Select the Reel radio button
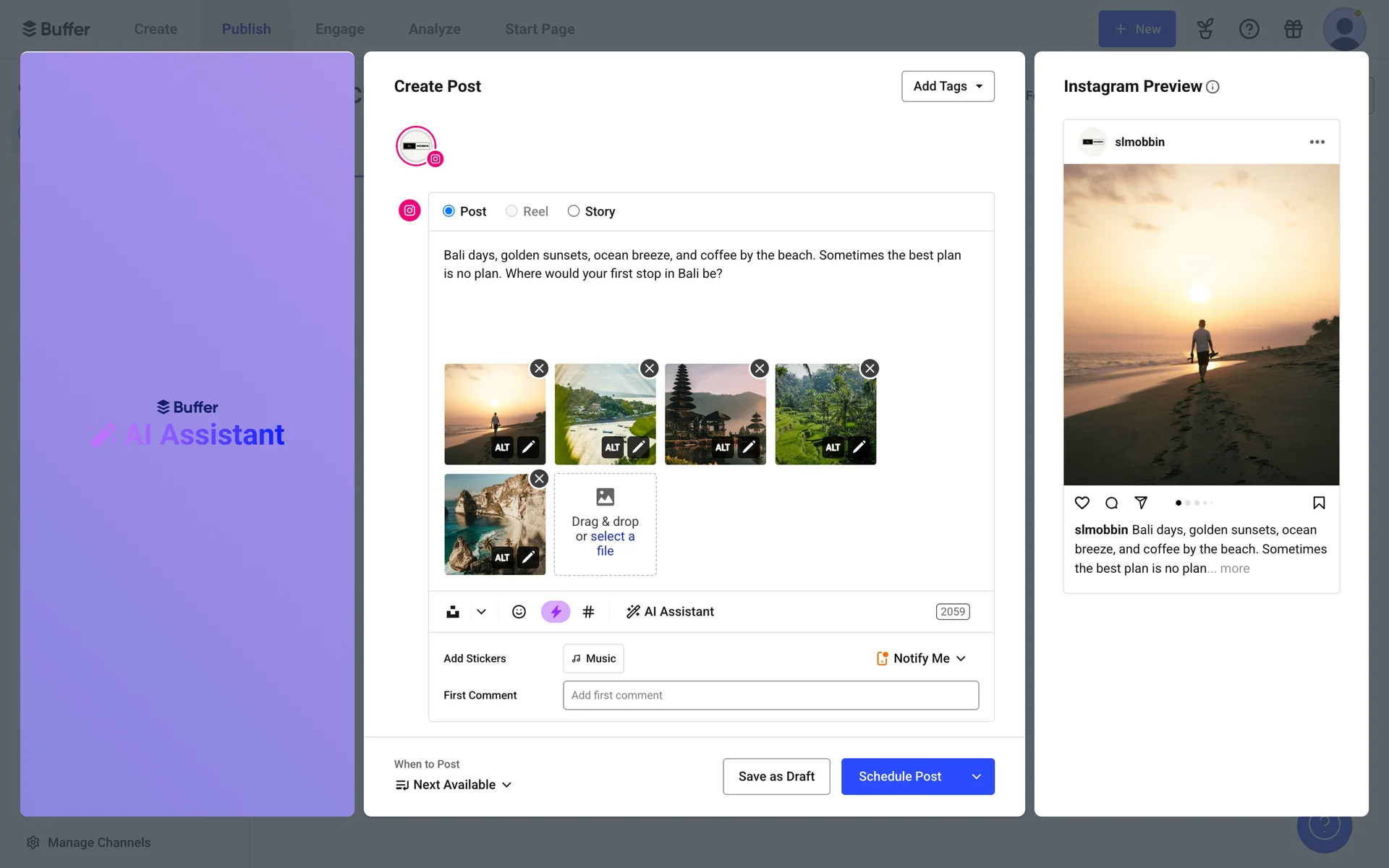The image size is (1389, 868). tap(511, 211)
